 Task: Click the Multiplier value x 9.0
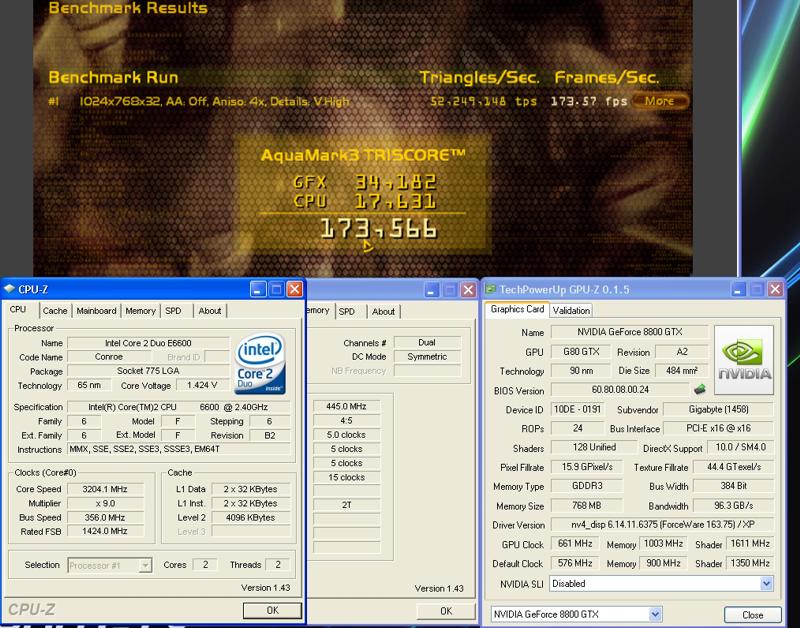pos(105,504)
